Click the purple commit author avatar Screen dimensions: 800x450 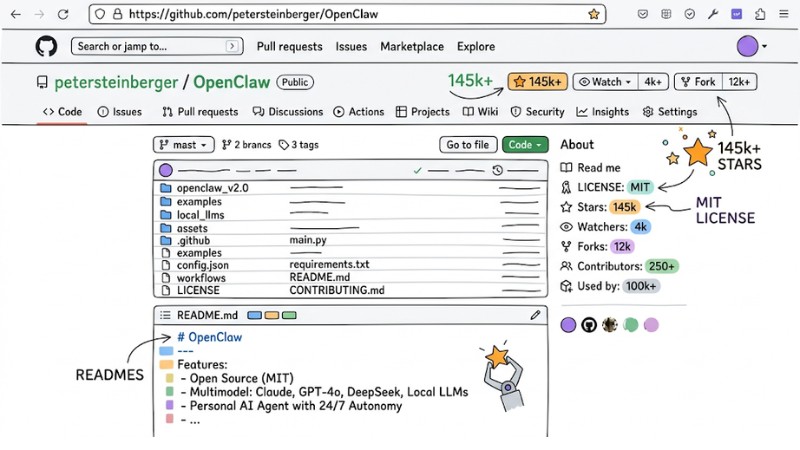[x=166, y=170]
